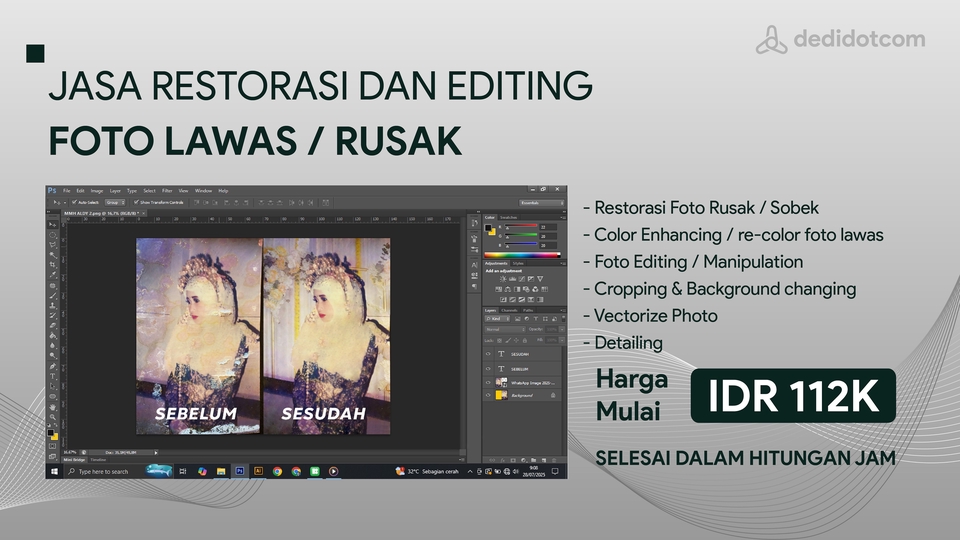Screen dimensions: 960x540
Task: Click the lock position icon
Action: pos(516,340)
